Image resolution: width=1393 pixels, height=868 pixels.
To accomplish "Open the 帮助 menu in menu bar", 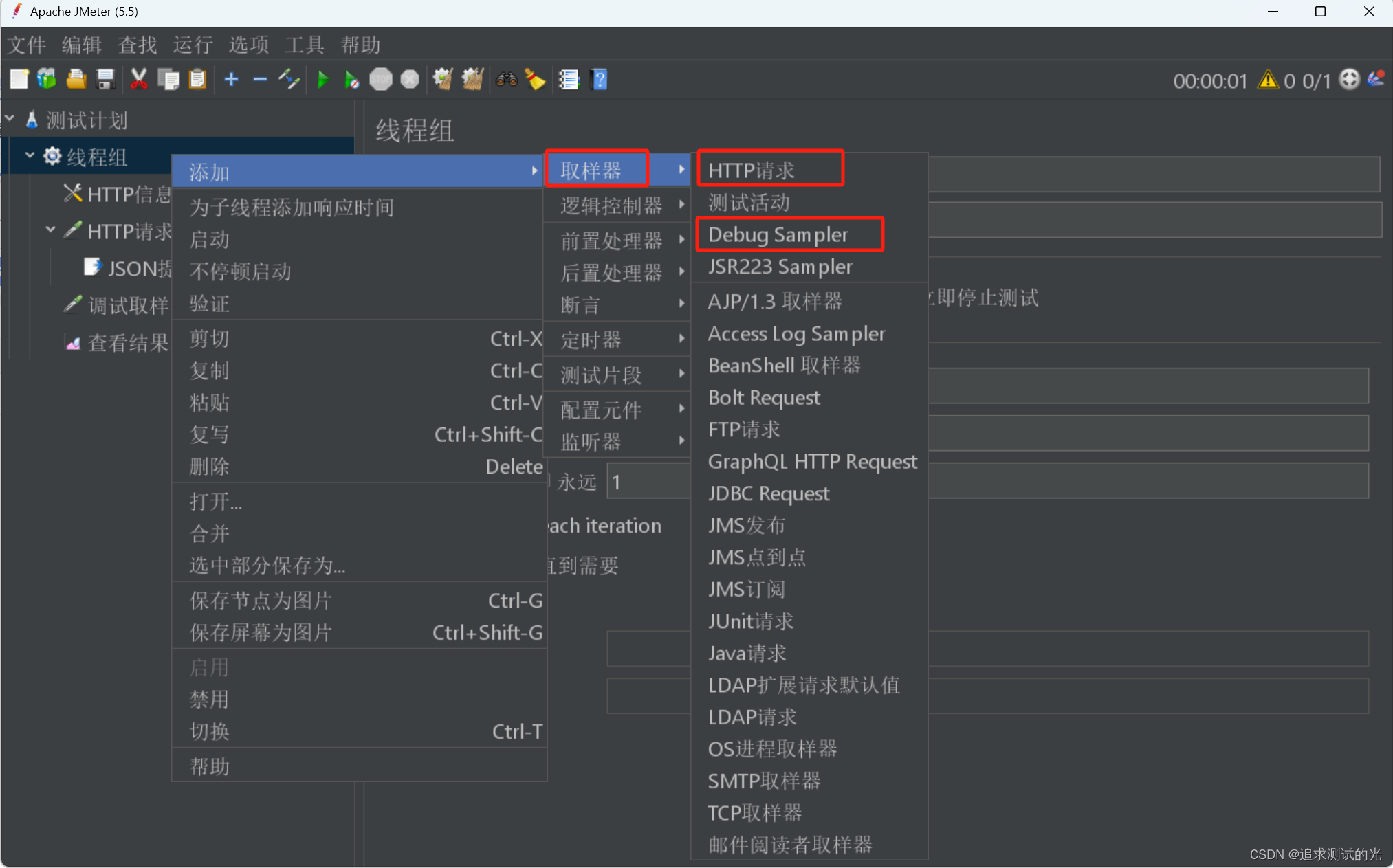I will click(361, 45).
